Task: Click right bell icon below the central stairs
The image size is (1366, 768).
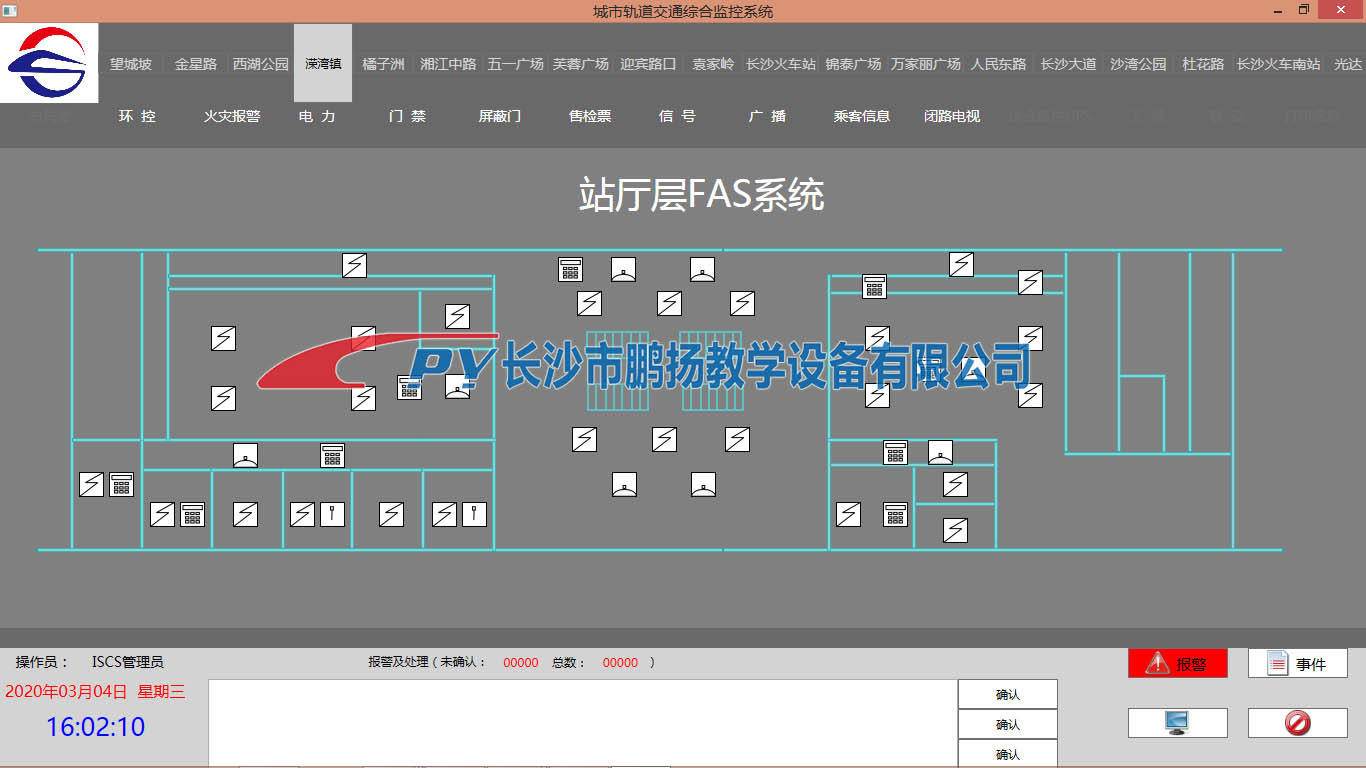Action: click(x=703, y=485)
